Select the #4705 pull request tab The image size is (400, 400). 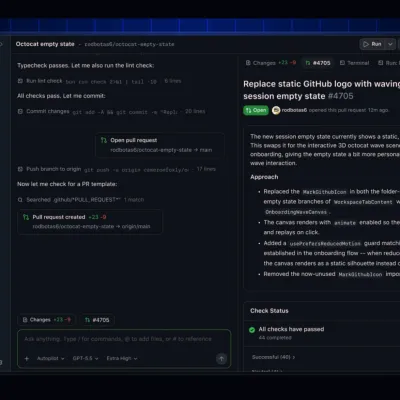(318, 63)
